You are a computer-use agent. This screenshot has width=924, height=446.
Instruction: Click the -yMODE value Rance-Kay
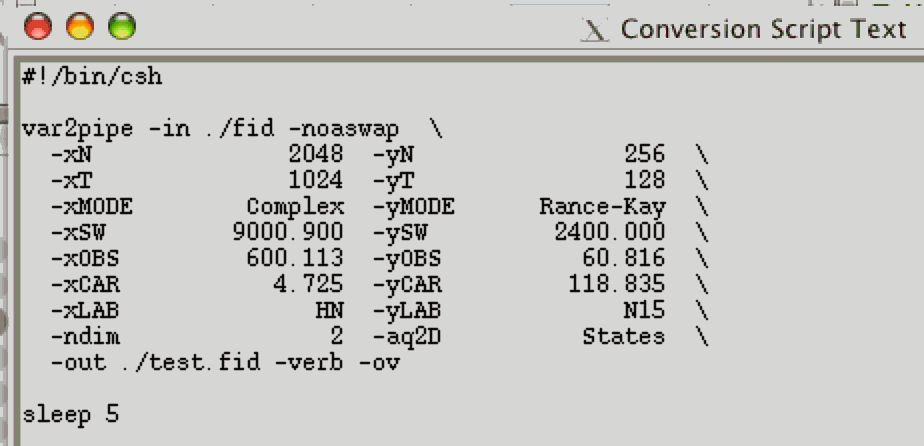[x=602, y=207]
